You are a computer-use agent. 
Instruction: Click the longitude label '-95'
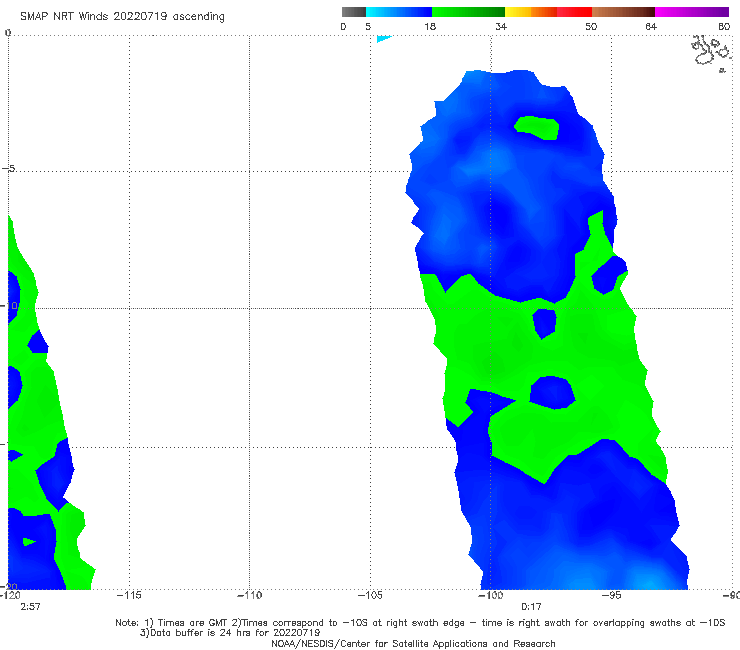(612, 595)
